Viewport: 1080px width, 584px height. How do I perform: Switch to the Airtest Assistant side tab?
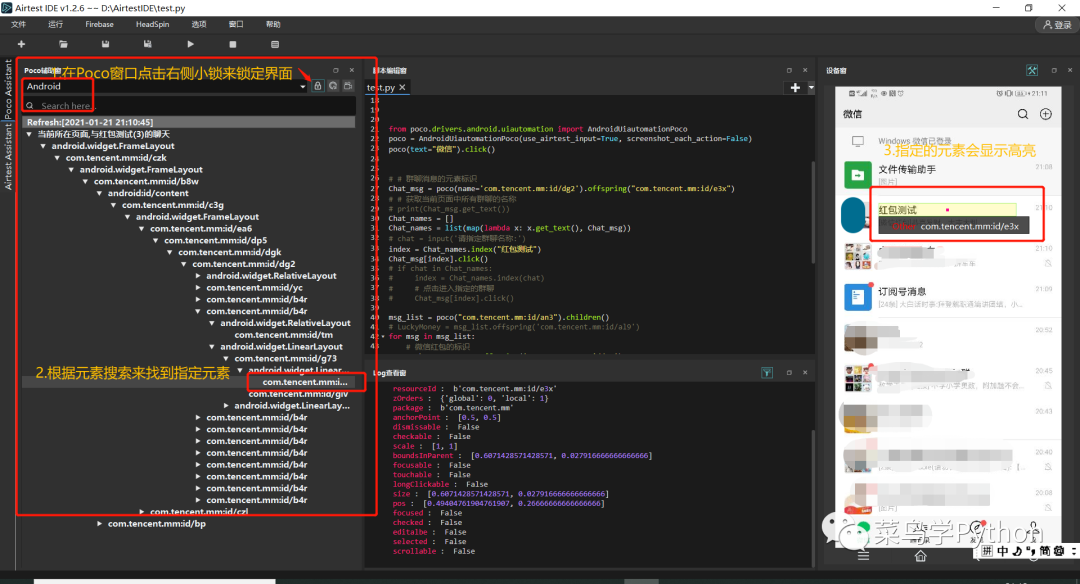pos(8,157)
